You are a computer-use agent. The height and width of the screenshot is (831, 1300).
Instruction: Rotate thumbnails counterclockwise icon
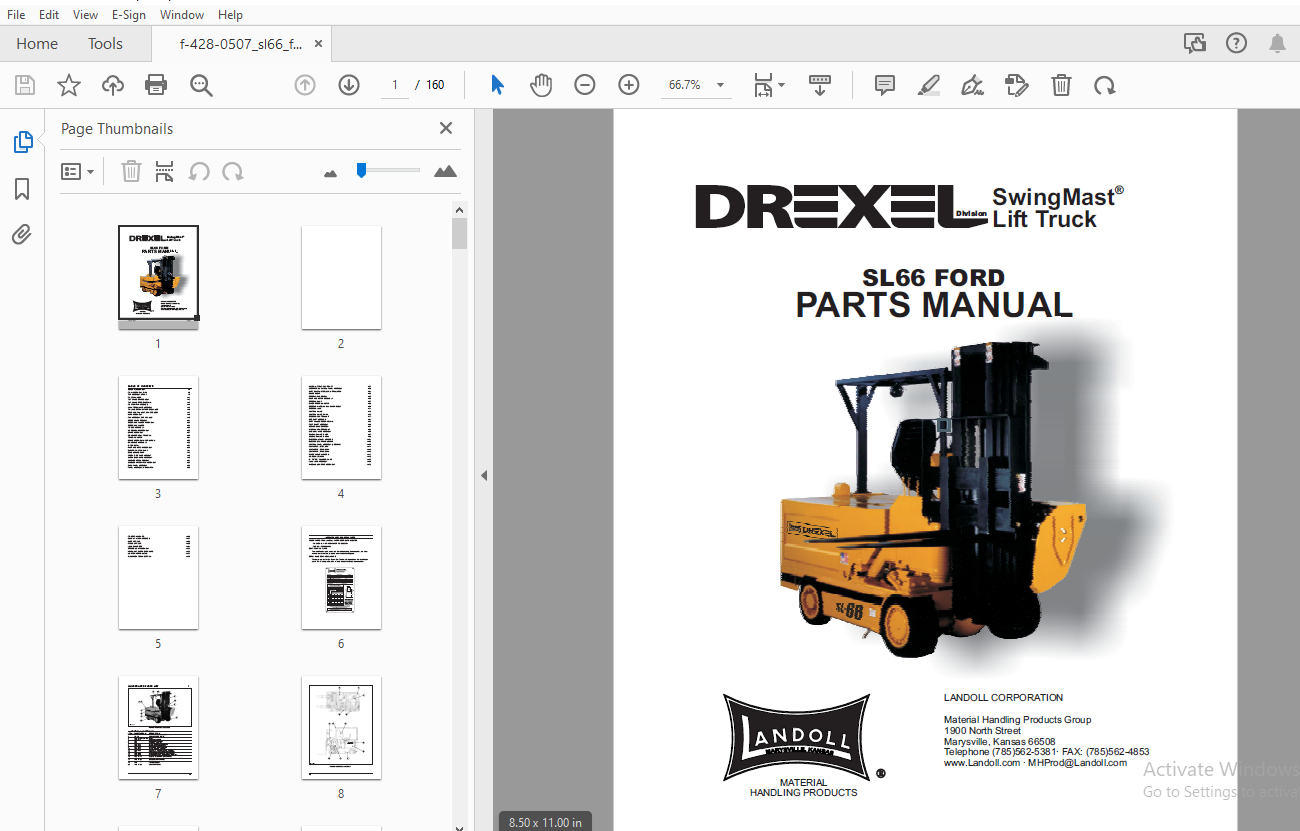(x=199, y=172)
